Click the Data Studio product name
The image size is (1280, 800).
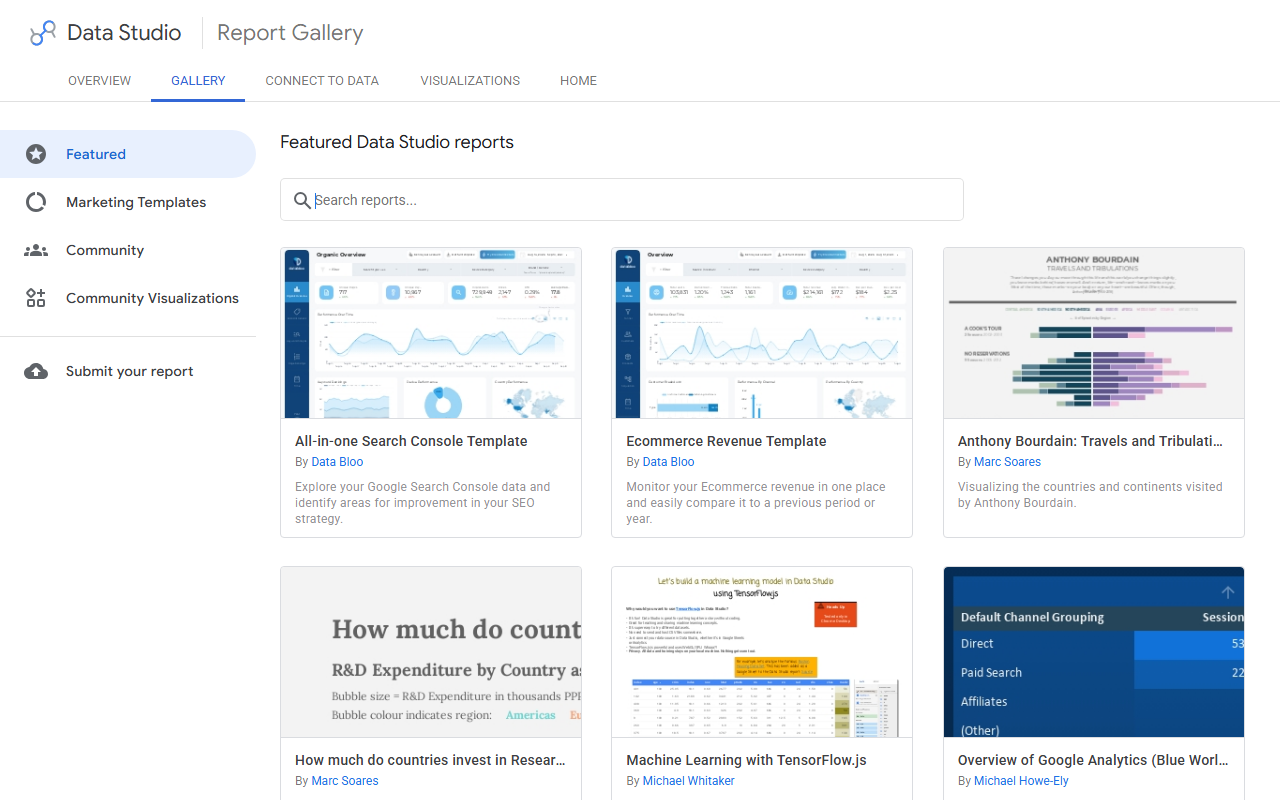pos(124,33)
